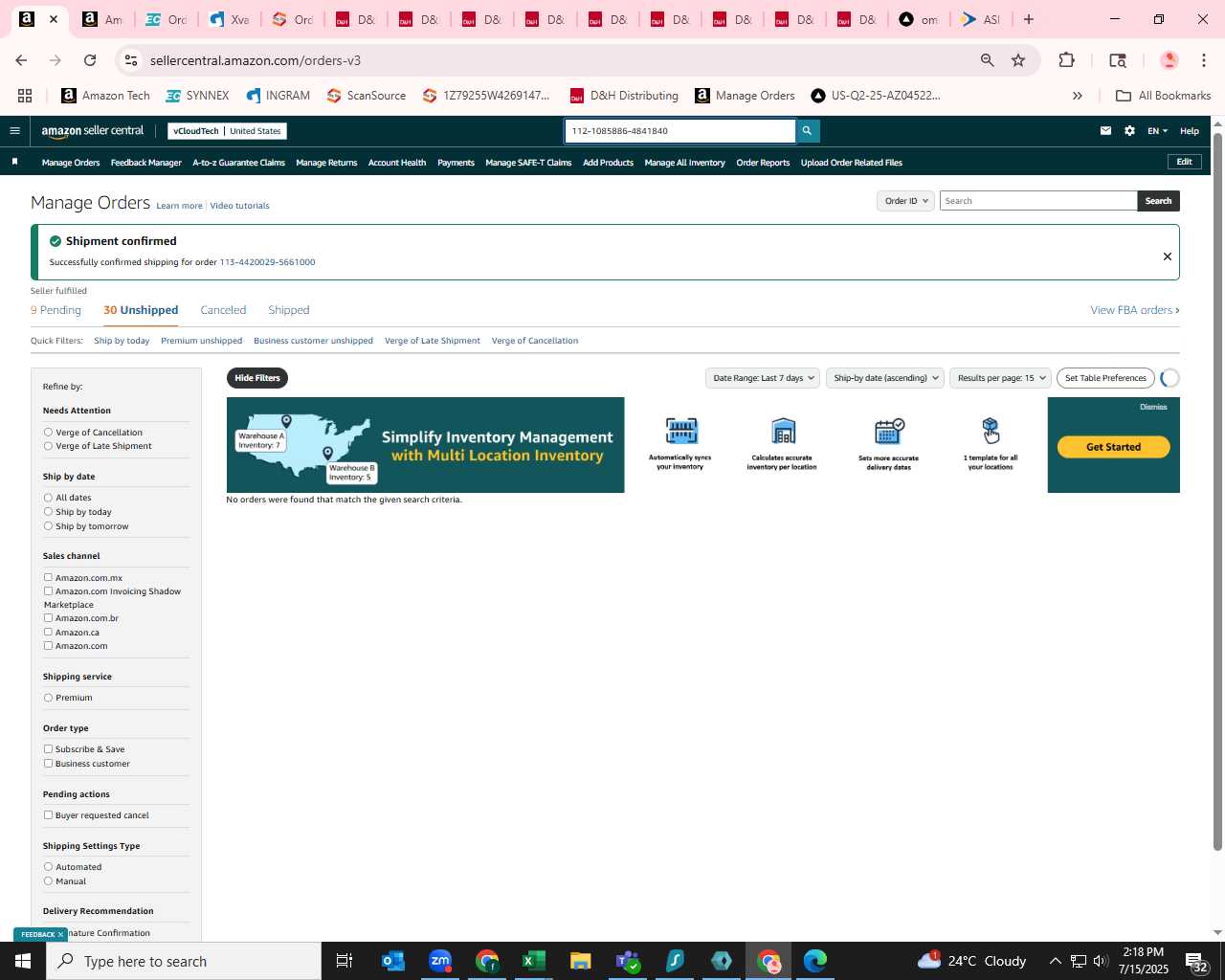1225x980 pixels.
Task: Open the vCloudTech United States account switcher
Action: (227, 131)
